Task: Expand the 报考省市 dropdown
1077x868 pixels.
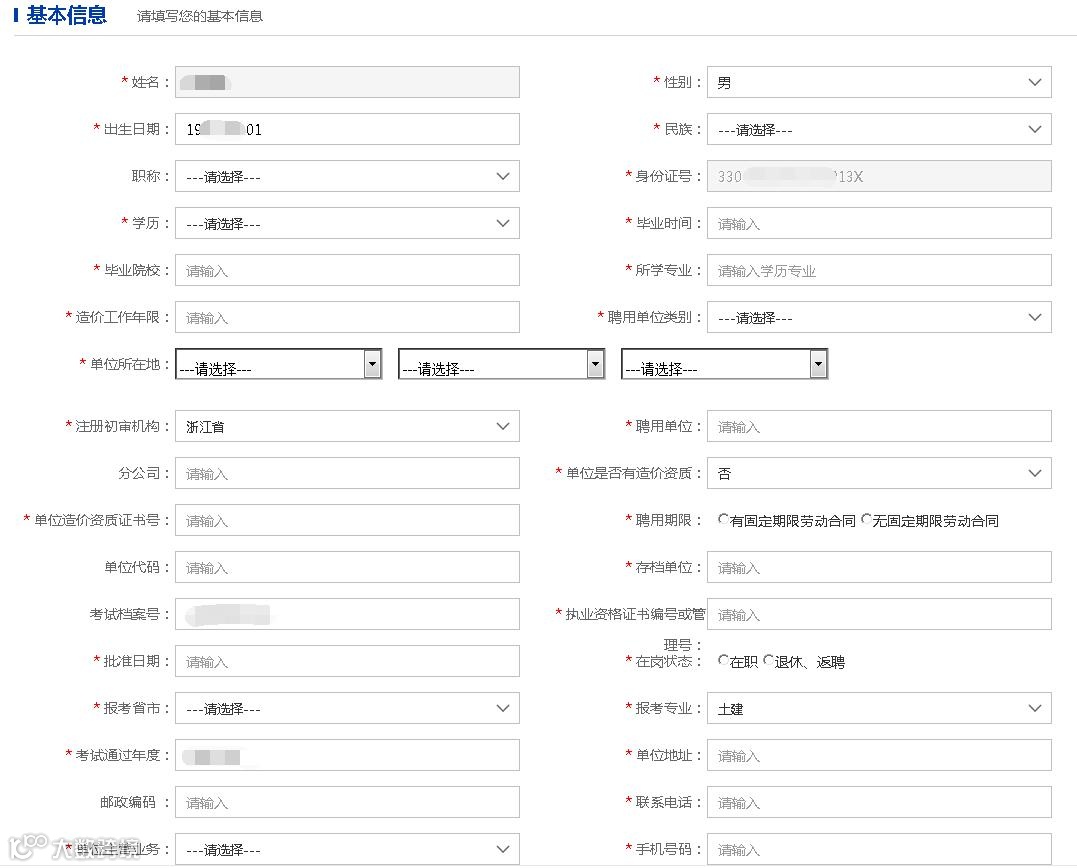Action: pyautogui.click(x=347, y=708)
